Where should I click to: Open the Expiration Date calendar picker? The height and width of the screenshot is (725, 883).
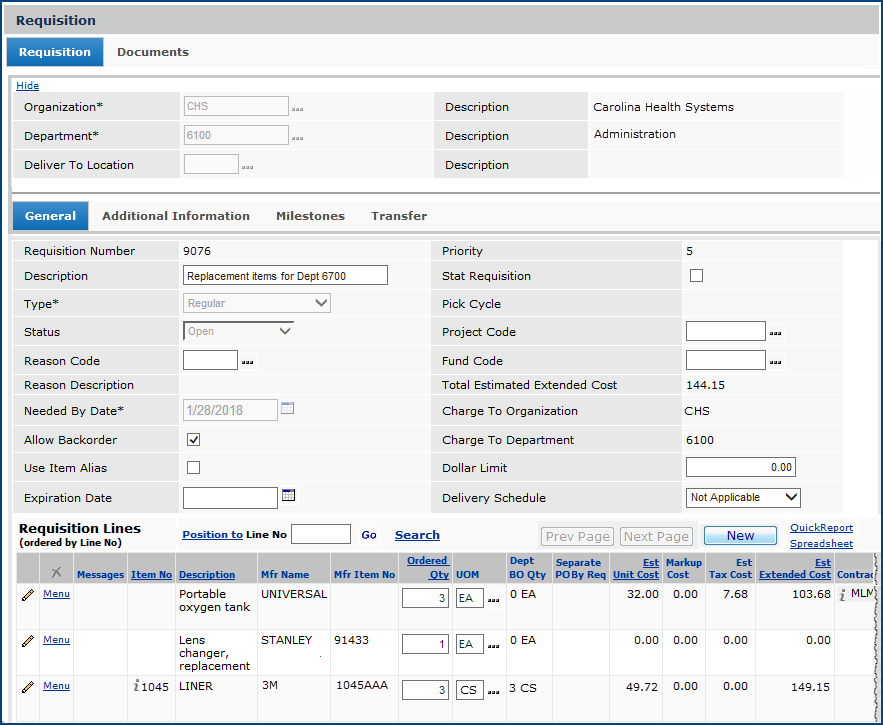pyautogui.click(x=289, y=495)
